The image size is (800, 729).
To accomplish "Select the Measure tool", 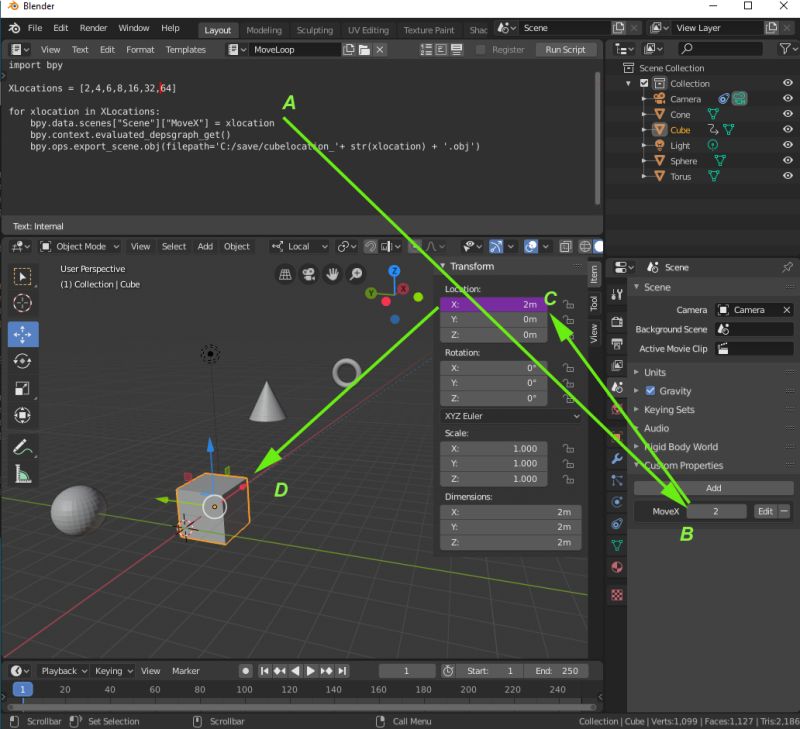I will coord(22,474).
